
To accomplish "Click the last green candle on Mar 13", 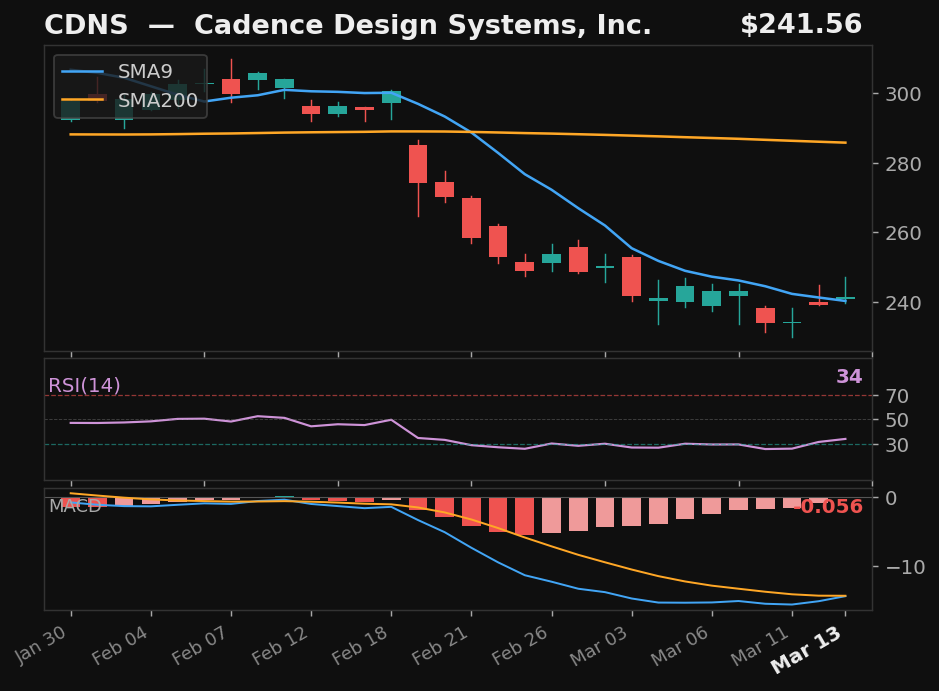I will [x=846, y=298].
